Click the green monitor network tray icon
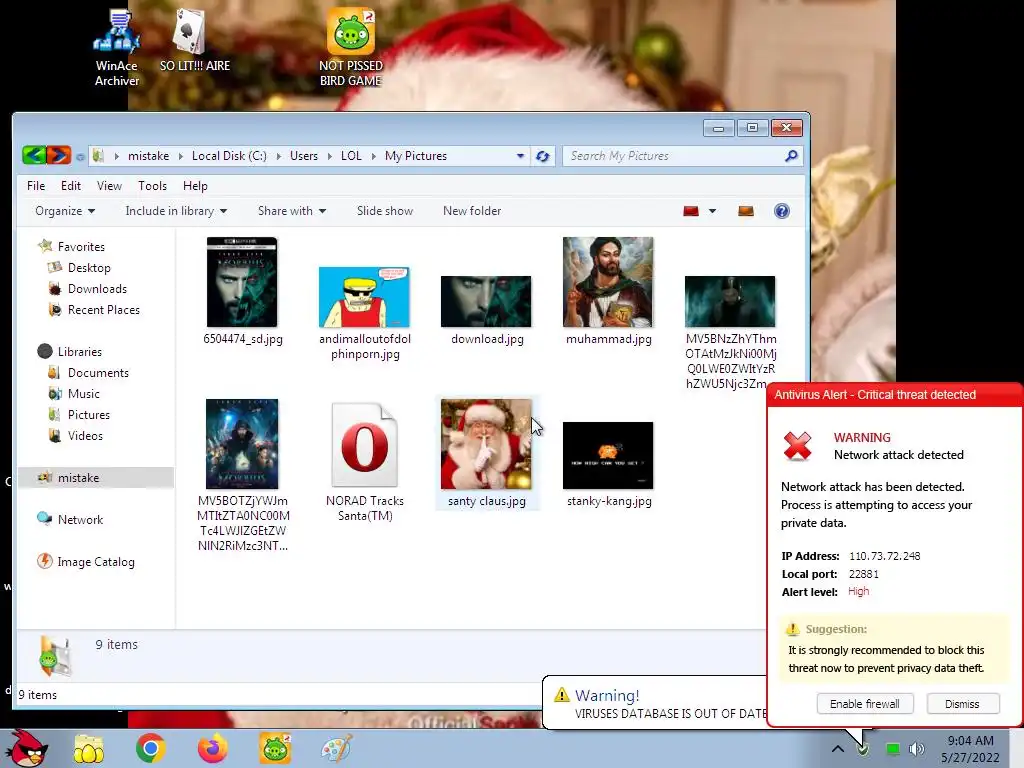1024x768 pixels. [892, 749]
